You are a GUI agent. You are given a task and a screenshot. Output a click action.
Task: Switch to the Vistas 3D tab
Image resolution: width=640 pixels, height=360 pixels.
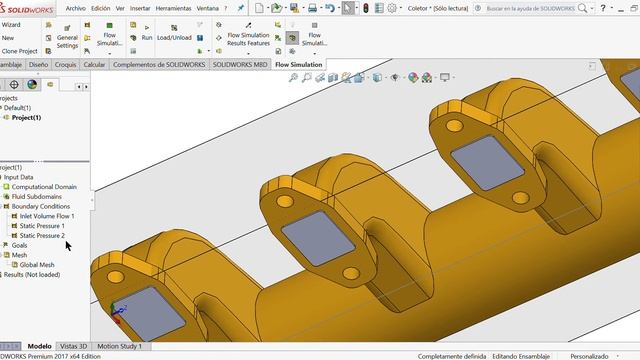(73, 346)
